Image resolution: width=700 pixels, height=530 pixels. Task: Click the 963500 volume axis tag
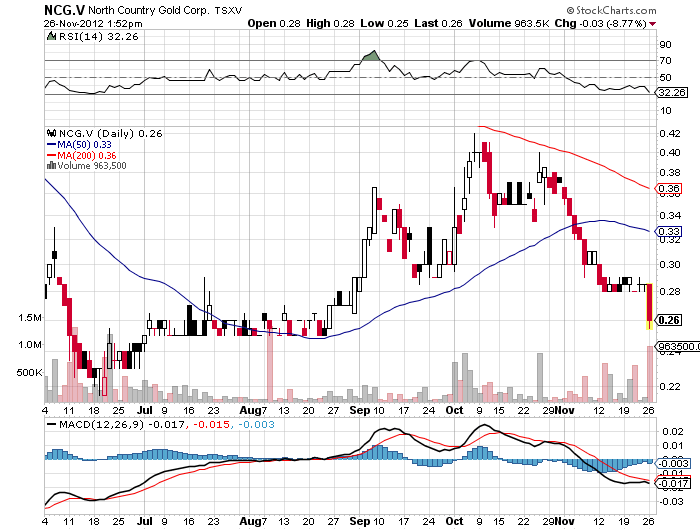click(677, 346)
